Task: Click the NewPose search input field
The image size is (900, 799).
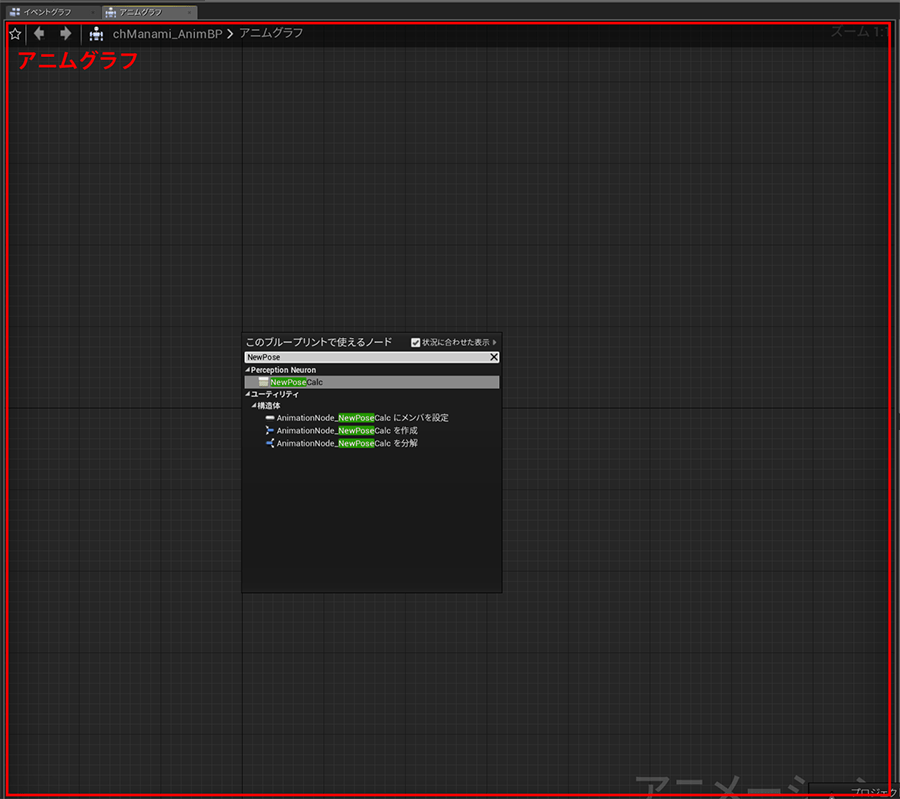Action: (x=365, y=357)
